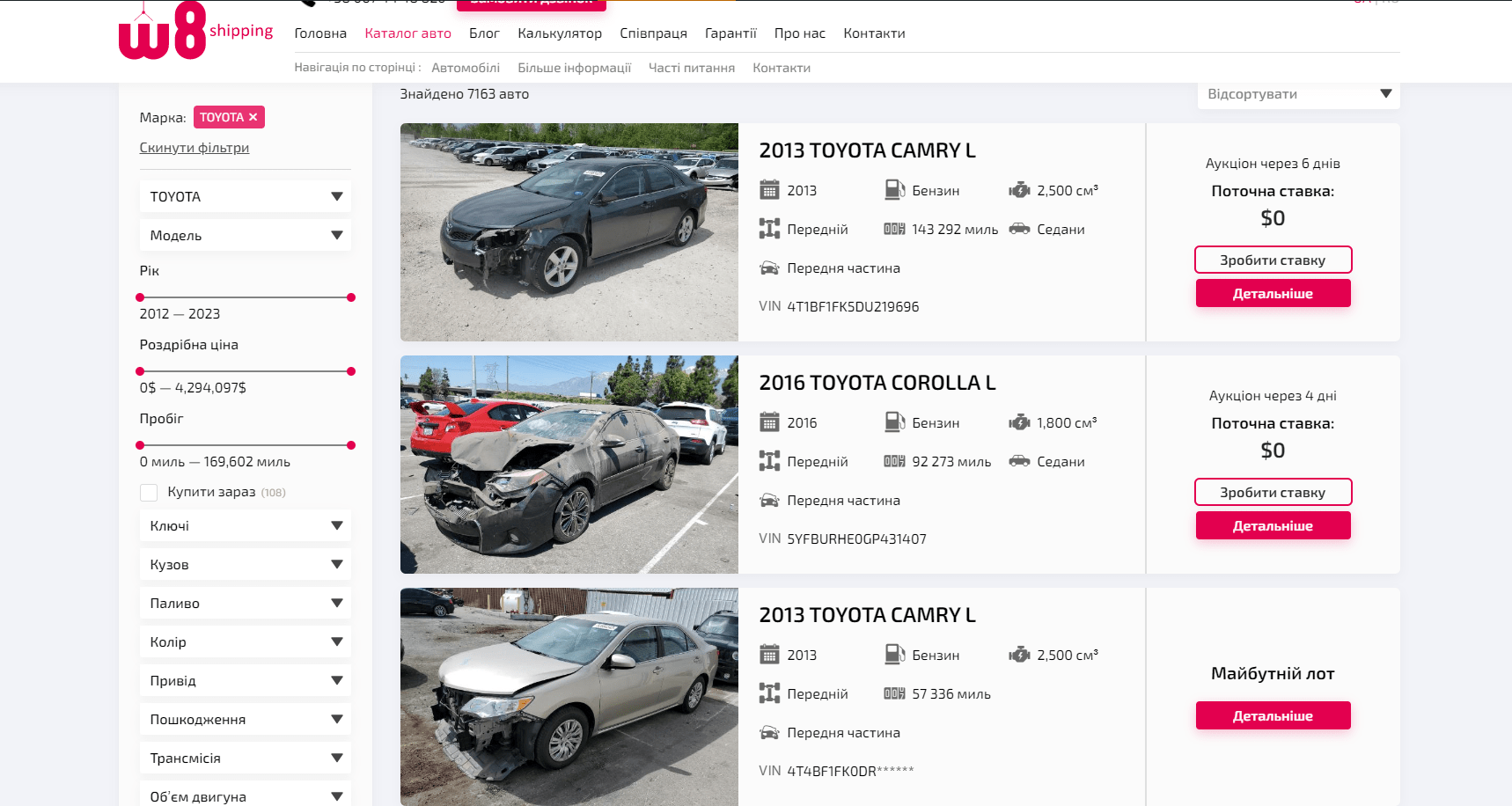Click Зробити ставку for 2013 Camry

[1273, 260]
